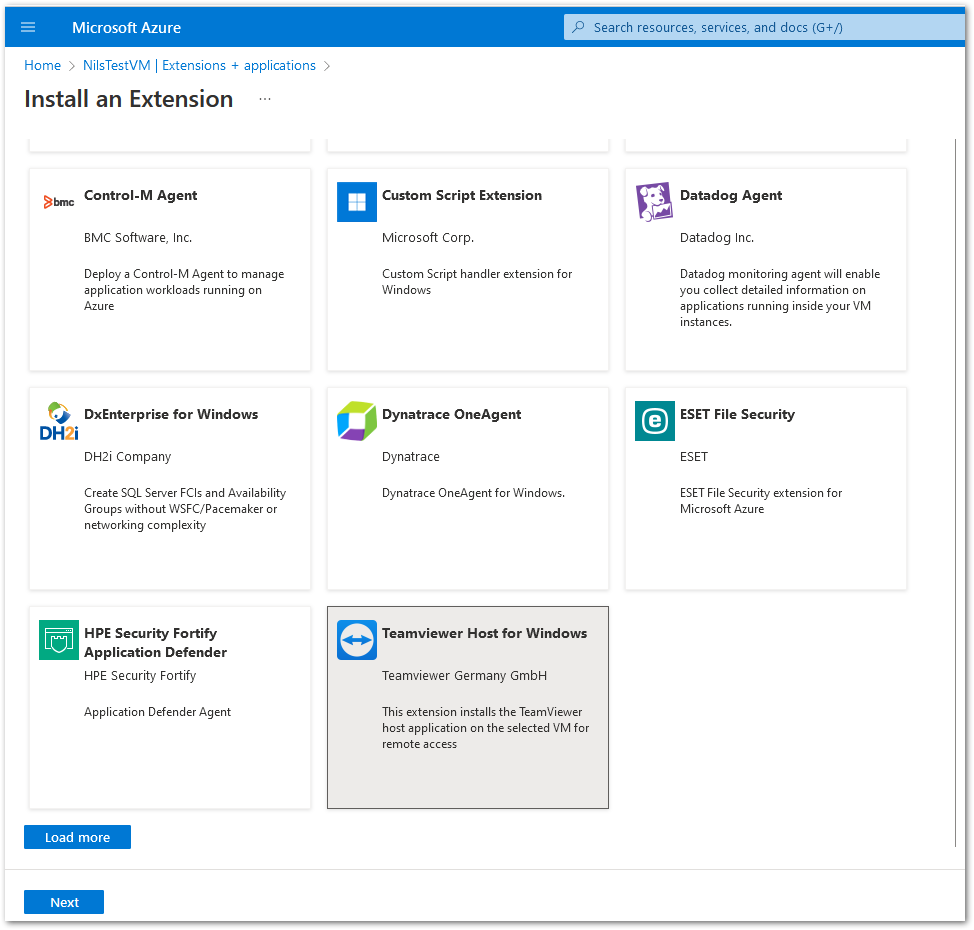Click publisher text Microsoft Corp.

(428, 237)
